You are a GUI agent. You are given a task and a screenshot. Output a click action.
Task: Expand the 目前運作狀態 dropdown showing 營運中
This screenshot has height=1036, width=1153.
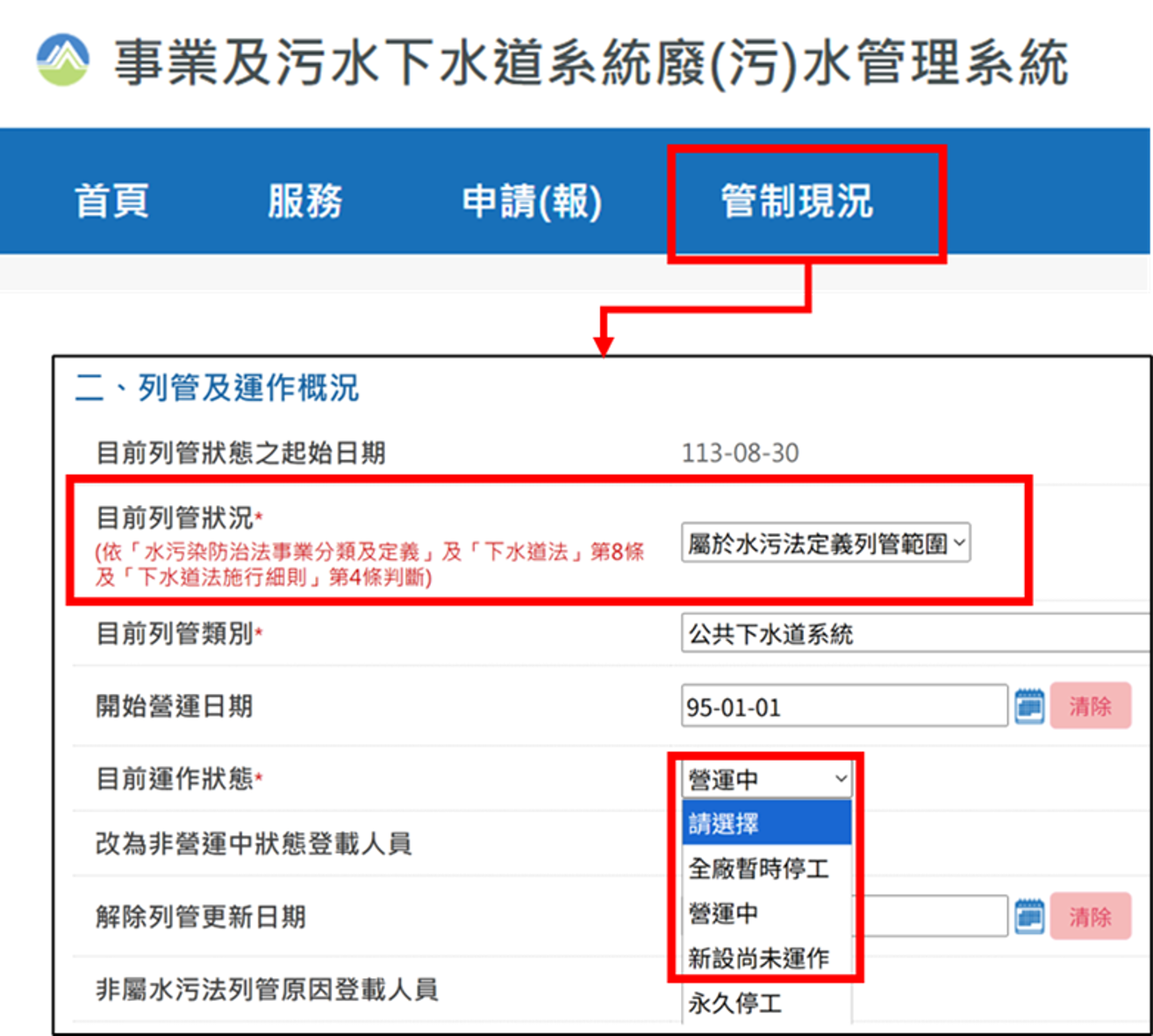(x=767, y=779)
